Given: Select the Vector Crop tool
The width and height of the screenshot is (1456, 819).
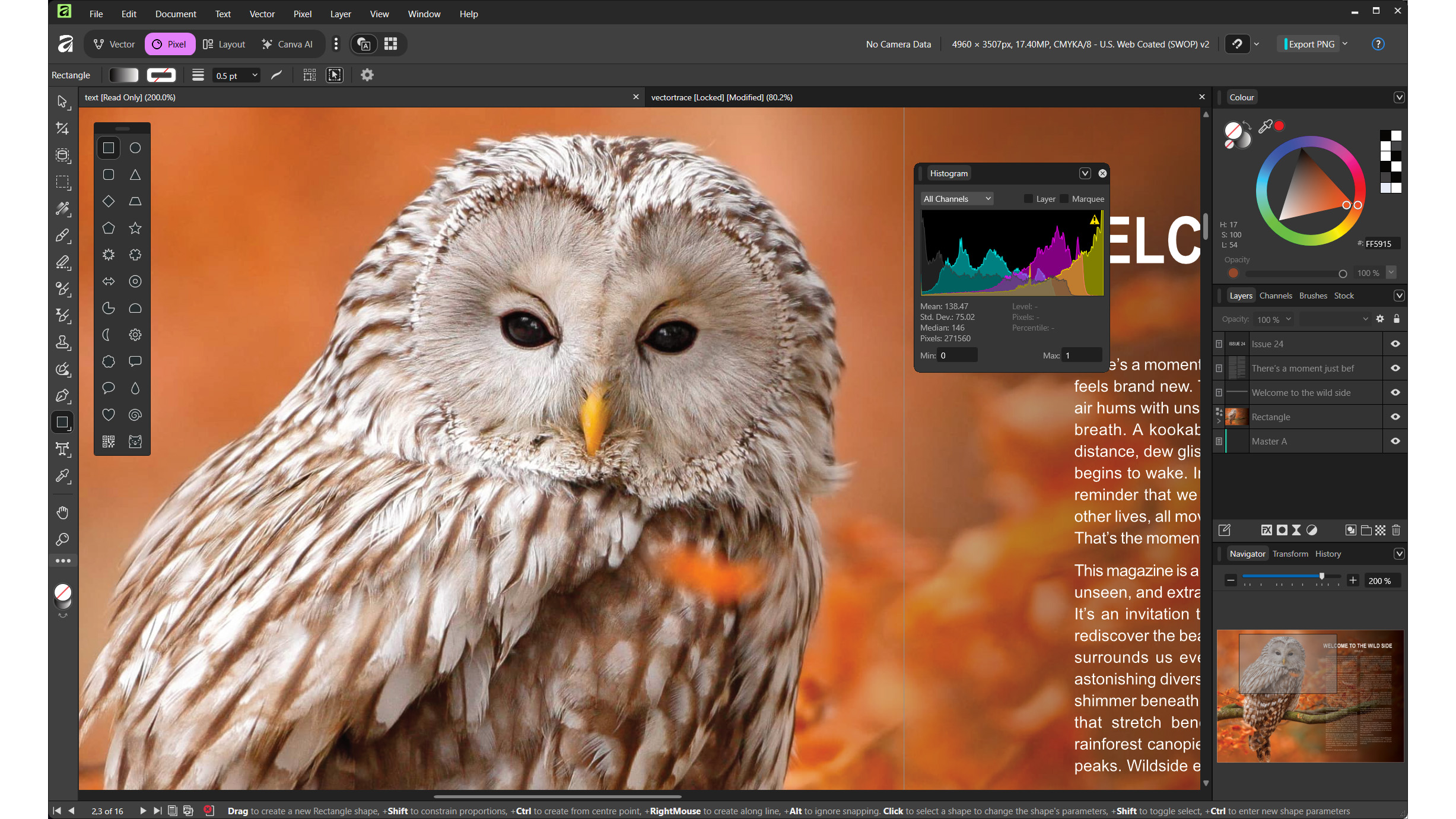Looking at the screenshot, I should click(x=62, y=155).
